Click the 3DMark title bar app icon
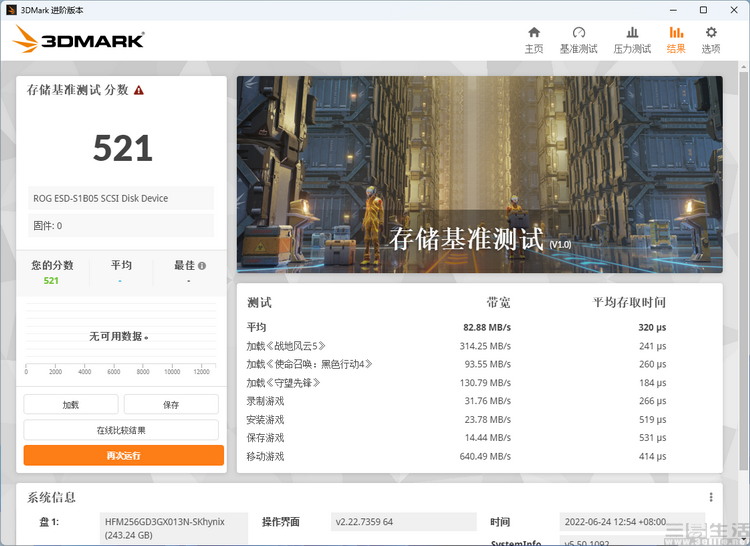The image size is (750, 546). pyautogui.click(x=11, y=10)
